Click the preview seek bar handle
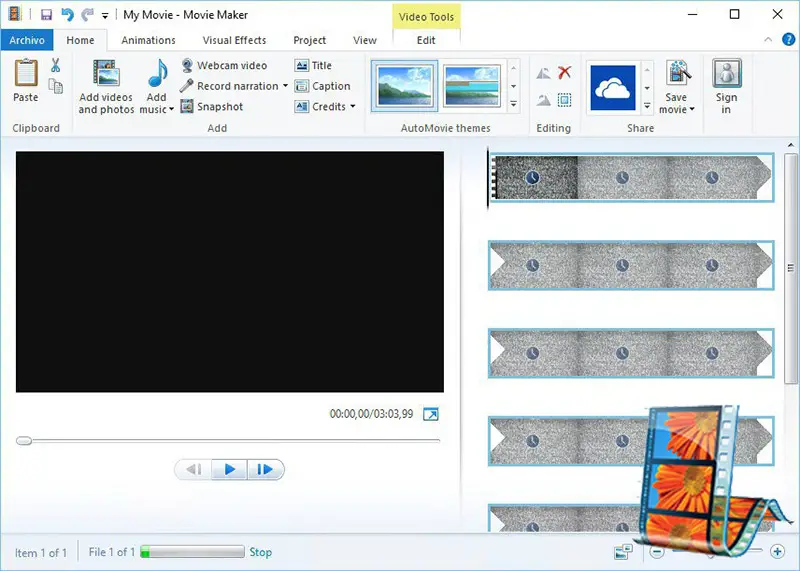 (24, 440)
